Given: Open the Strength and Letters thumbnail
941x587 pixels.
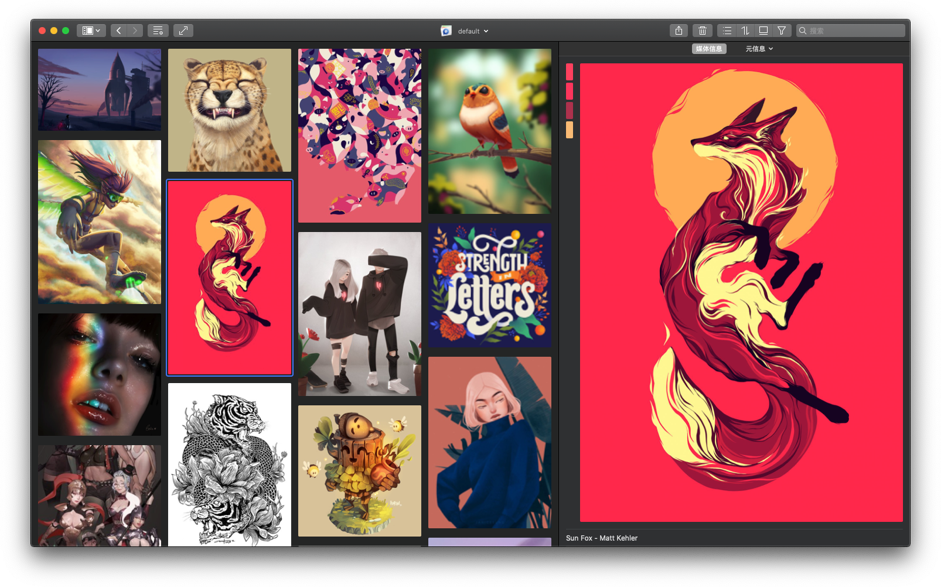Looking at the screenshot, I should [x=490, y=286].
